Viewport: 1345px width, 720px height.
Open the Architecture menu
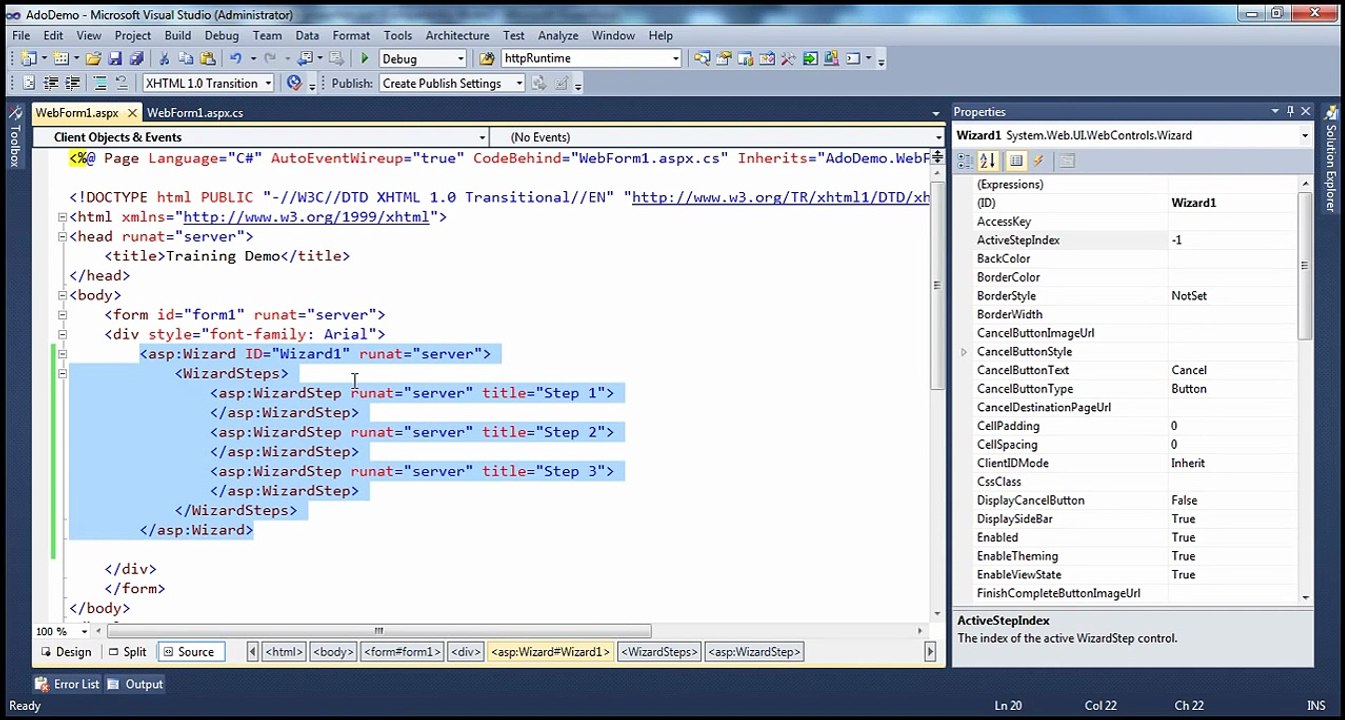pos(457,35)
